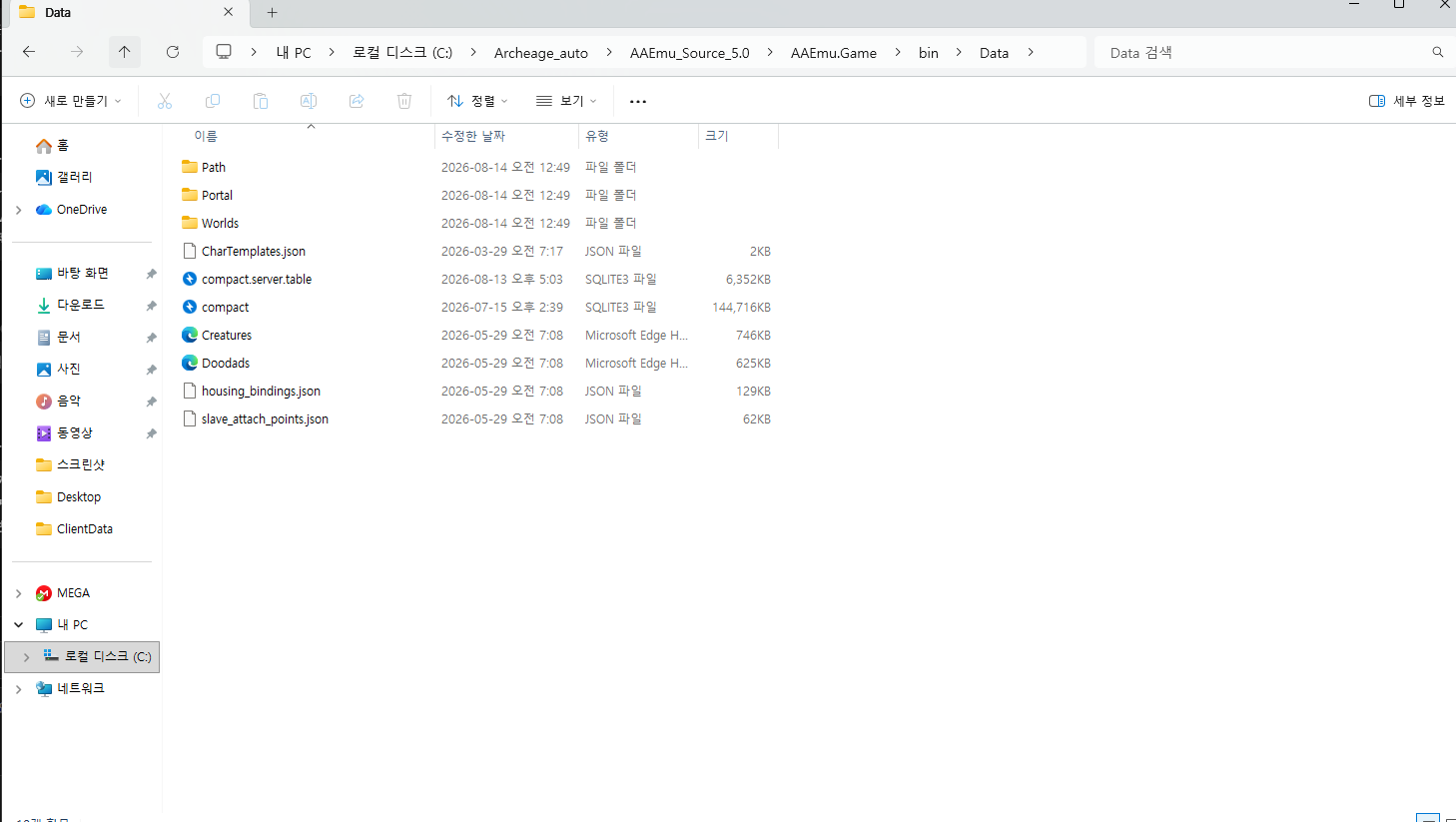Image resolution: width=1456 pixels, height=822 pixels.
Task: Open the 정렬 sort dropdown
Action: click(477, 101)
